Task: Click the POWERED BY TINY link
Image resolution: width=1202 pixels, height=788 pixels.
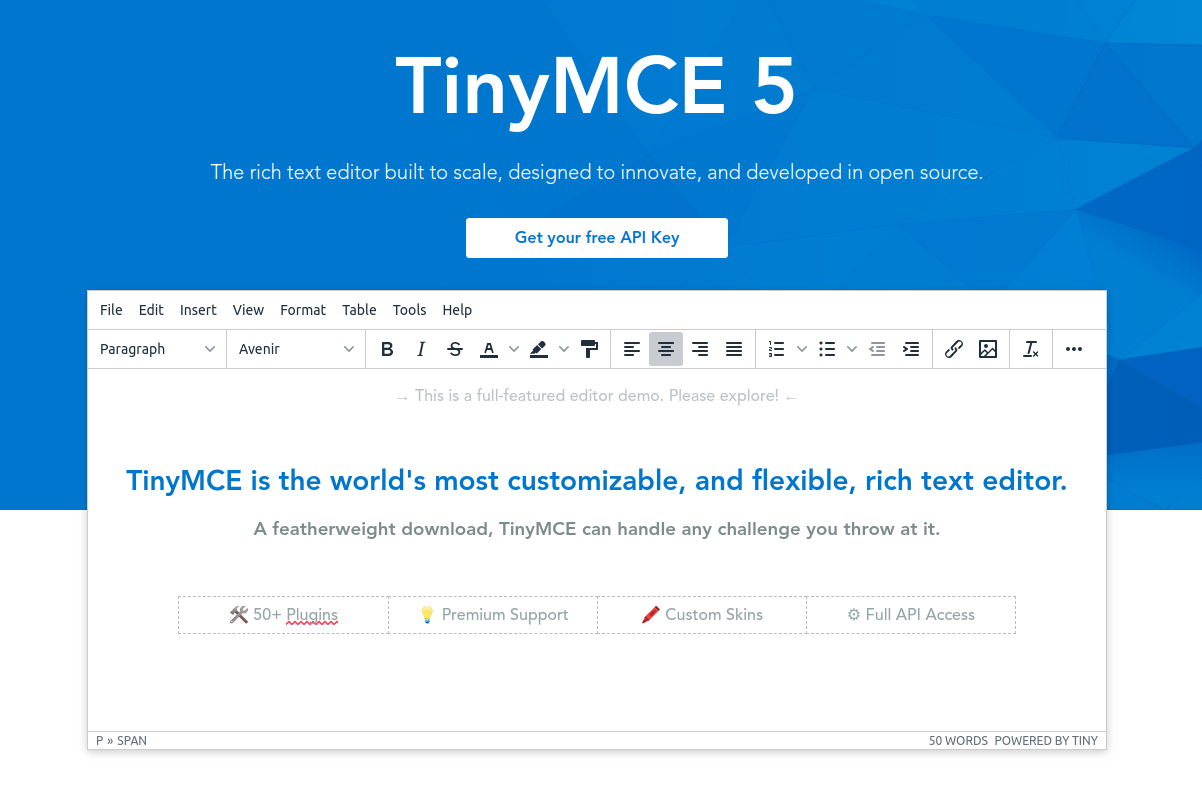Action: (1046, 741)
